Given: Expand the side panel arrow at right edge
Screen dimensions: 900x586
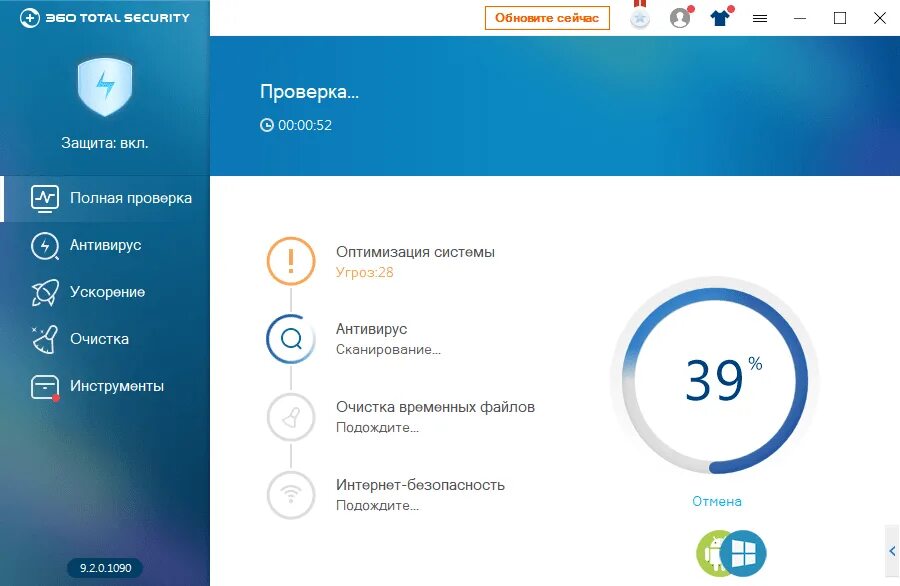Looking at the screenshot, I should tap(892, 551).
